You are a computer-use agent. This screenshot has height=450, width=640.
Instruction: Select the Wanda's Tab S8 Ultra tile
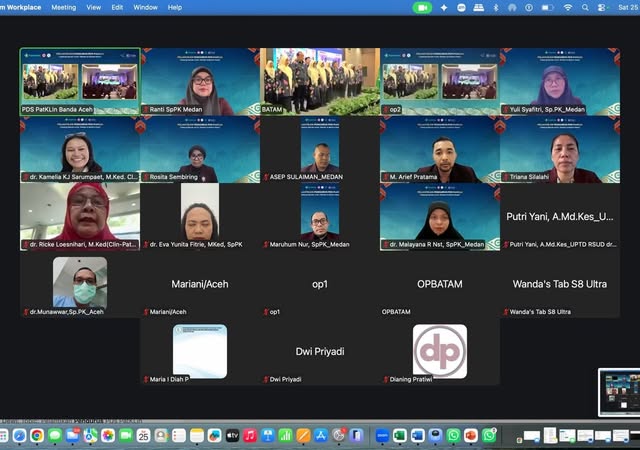560,284
